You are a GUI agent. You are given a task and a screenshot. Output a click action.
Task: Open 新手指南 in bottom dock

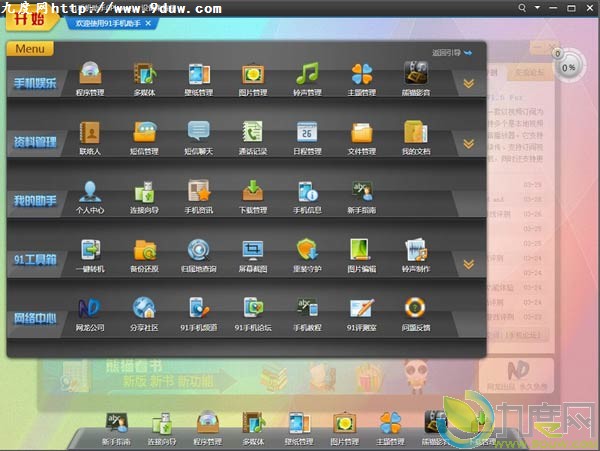pos(116,429)
